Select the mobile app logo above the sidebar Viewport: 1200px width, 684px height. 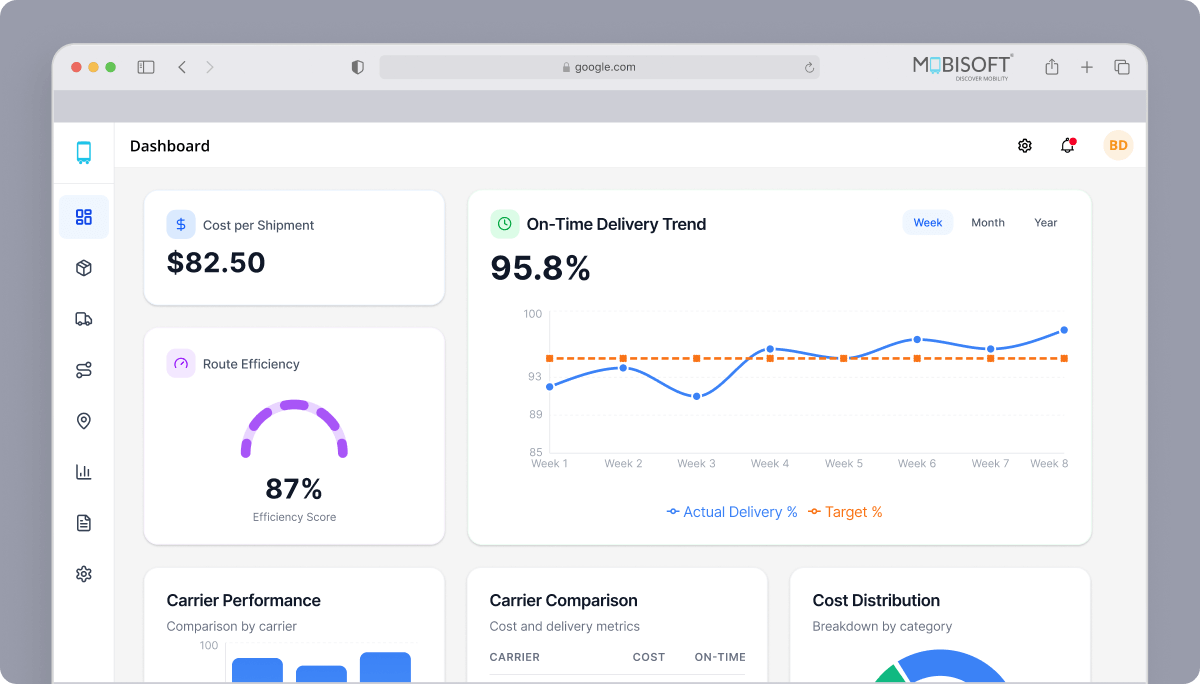84,153
